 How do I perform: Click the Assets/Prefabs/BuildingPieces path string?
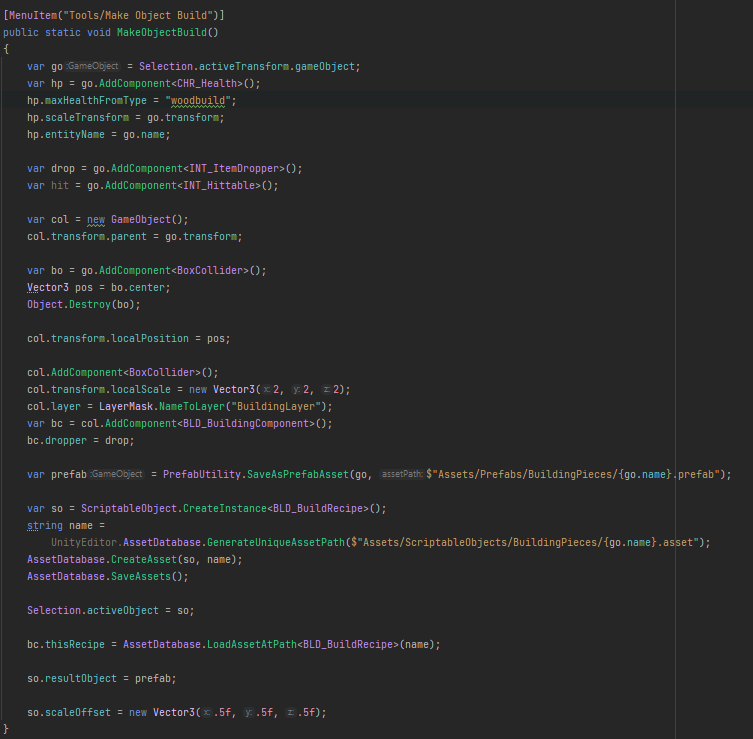(x=573, y=474)
